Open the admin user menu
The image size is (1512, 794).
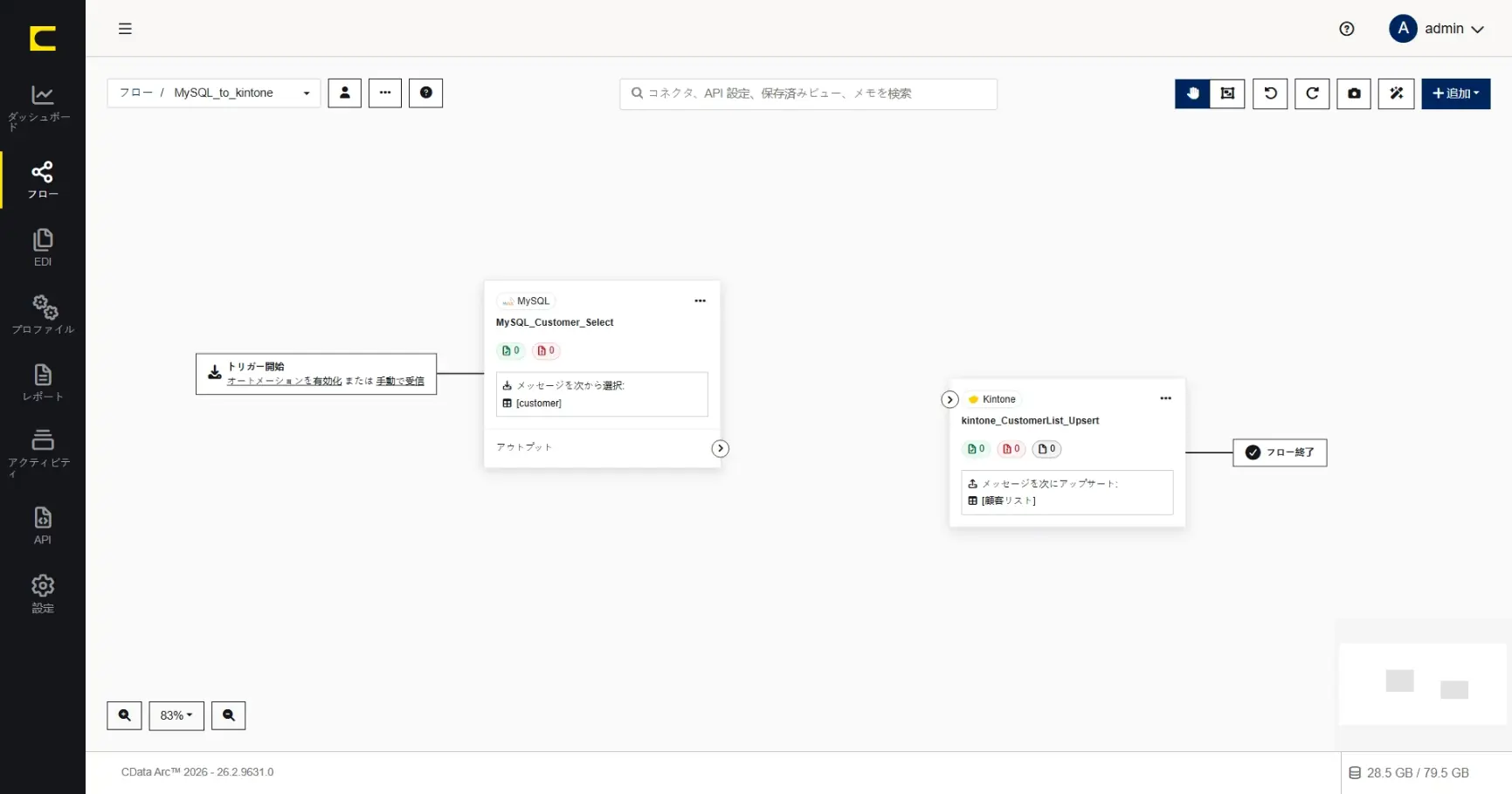(x=1437, y=29)
